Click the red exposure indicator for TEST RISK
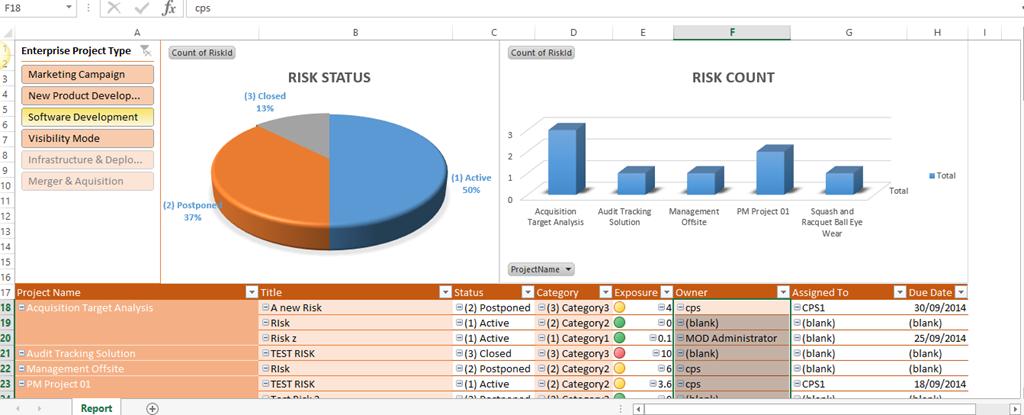1024x415 pixels. tap(619, 353)
